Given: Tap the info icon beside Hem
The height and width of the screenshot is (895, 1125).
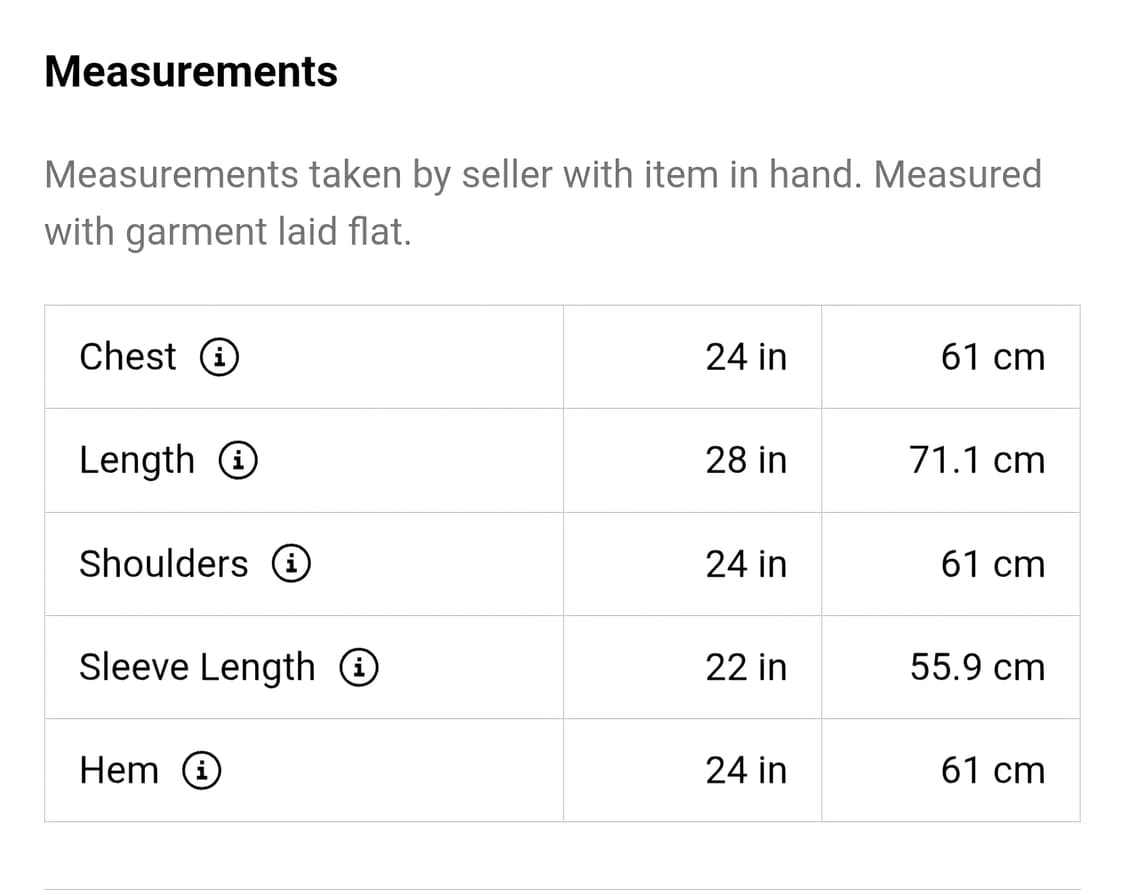Looking at the screenshot, I should click(202, 770).
